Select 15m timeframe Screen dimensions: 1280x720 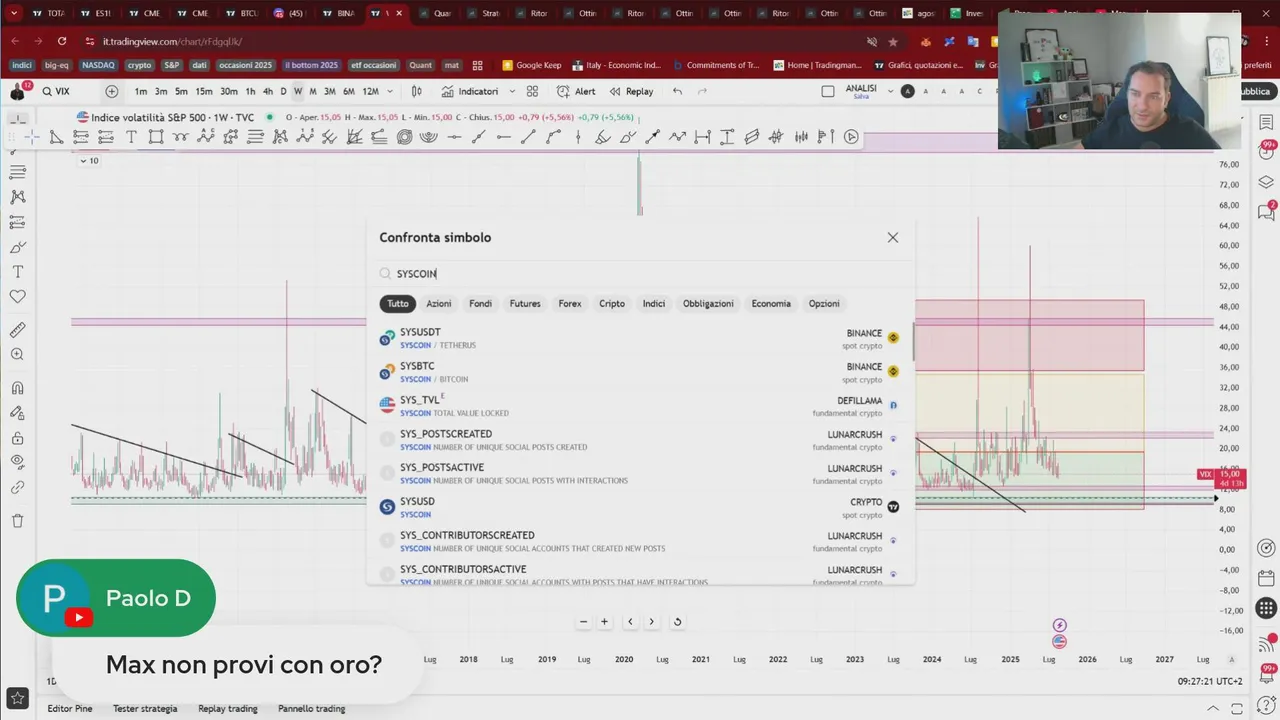coord(204,91)
